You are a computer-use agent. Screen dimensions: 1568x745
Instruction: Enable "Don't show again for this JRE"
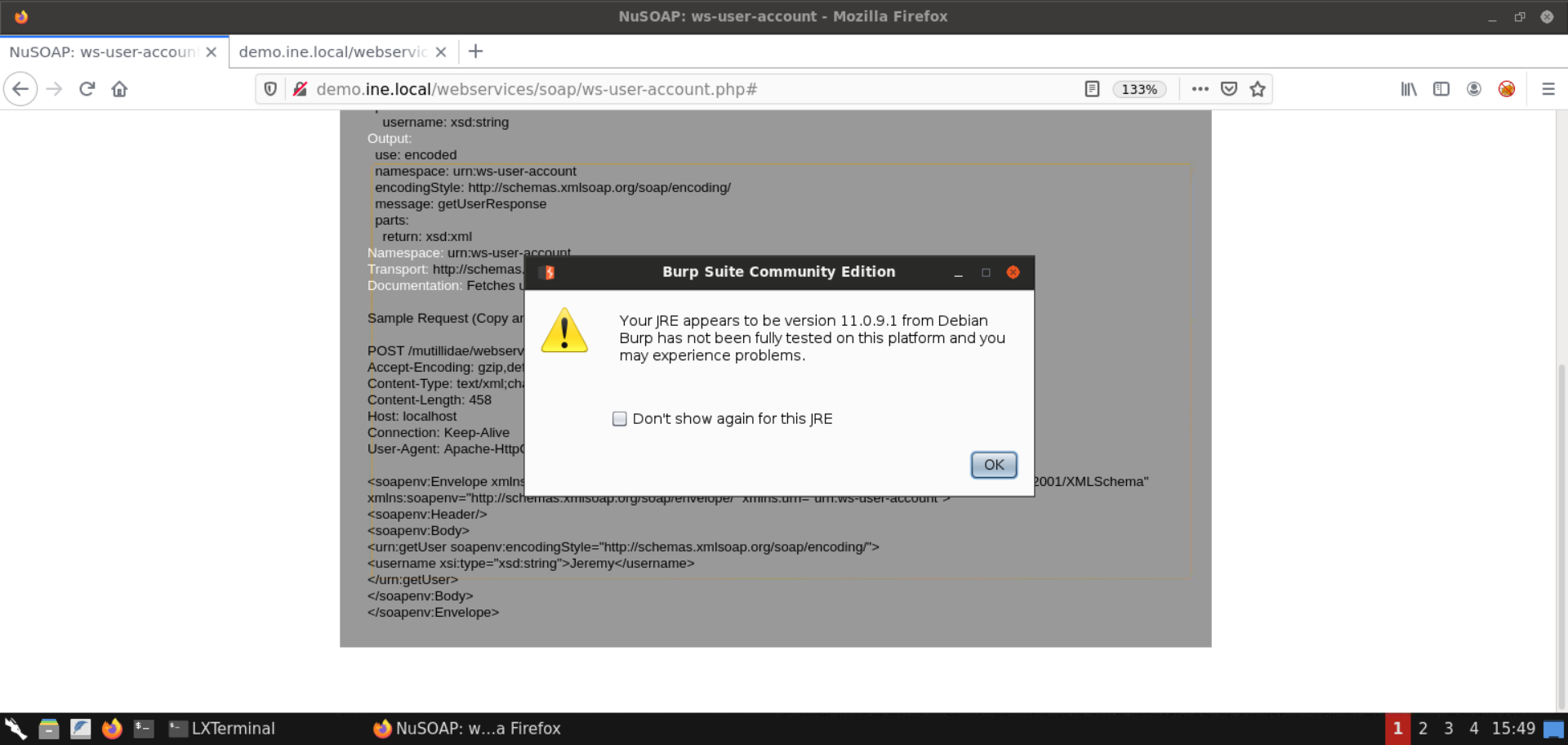pyautogui.click(x=620, y=419)
